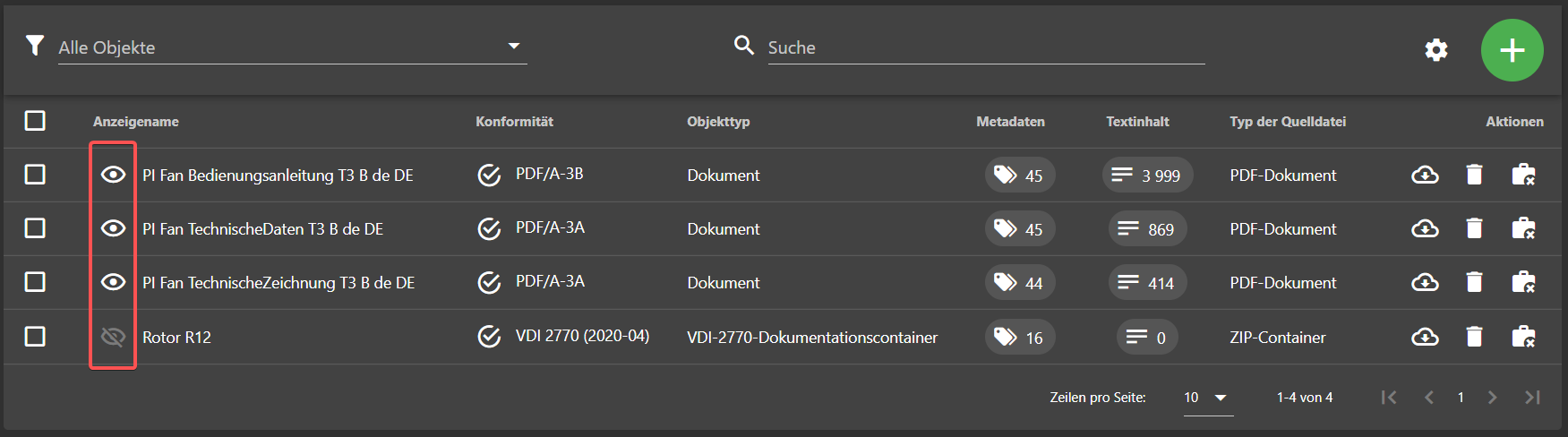Sort by Objekttyp column header
This screenshot has height=437, width=1568.
[718, 121]
